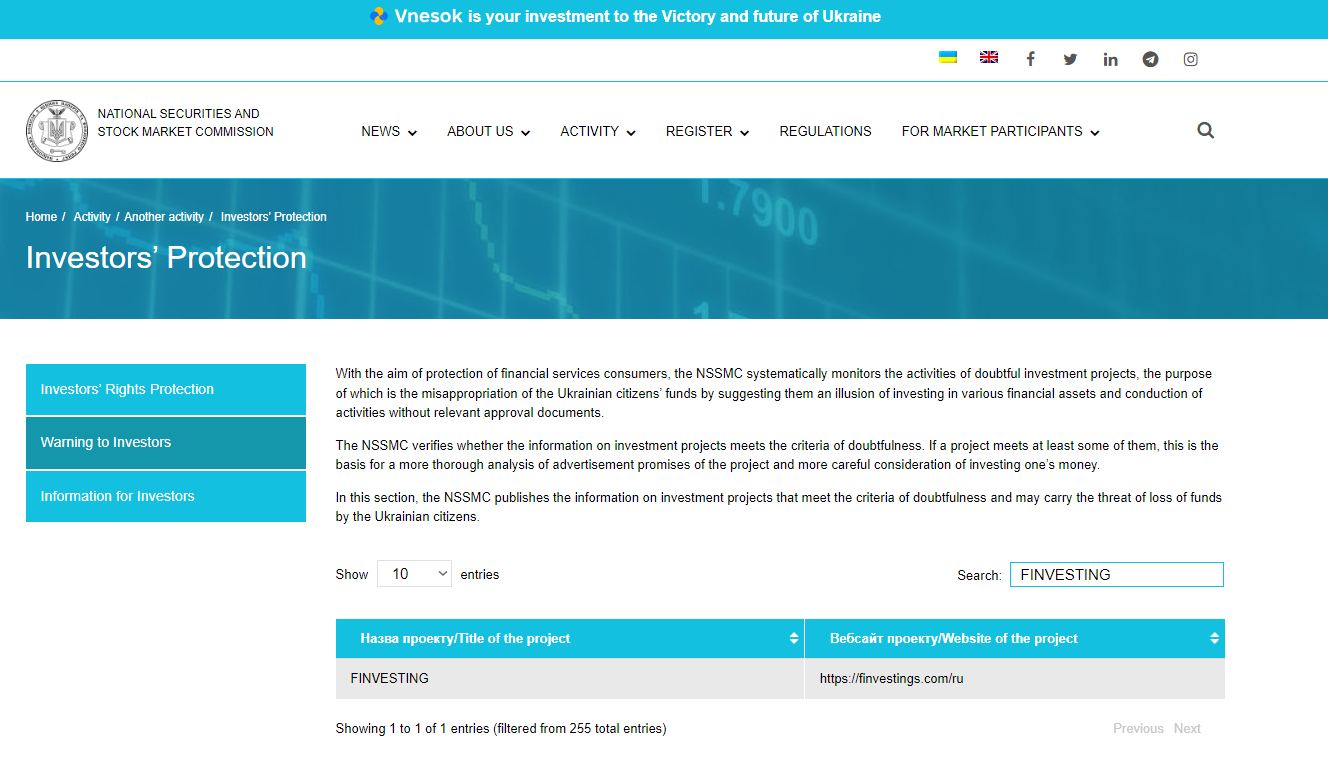Image resolution: width=1328 pixels, height=768 pixels.
Task: Open the Telegram channel icon
Action: click(1150, 59)
